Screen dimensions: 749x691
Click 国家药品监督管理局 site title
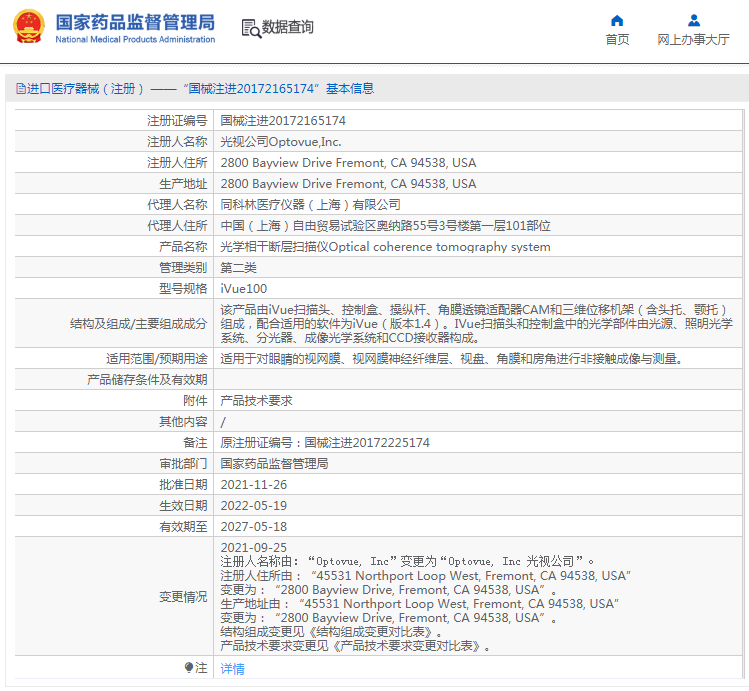click(134, 21)
